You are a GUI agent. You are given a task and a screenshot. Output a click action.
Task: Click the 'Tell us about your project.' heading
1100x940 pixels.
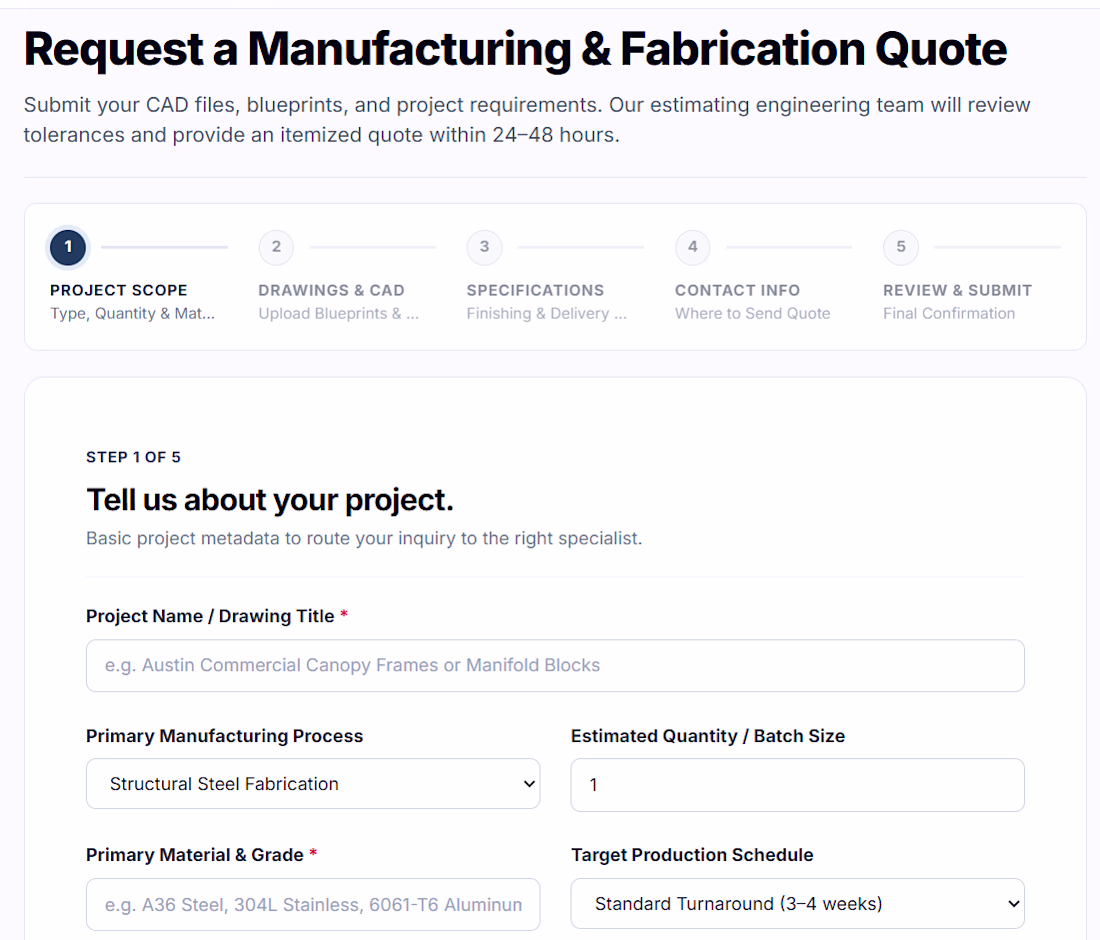click(x=270, y=500)
